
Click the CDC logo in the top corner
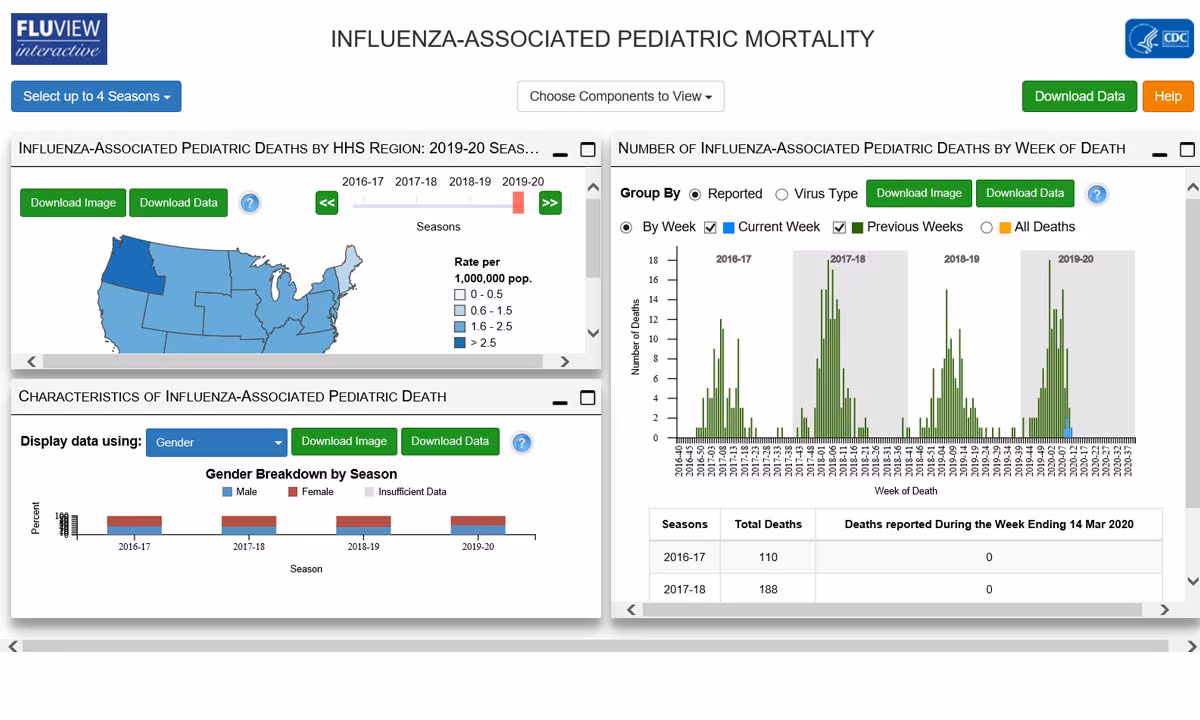pos(1158,39)
